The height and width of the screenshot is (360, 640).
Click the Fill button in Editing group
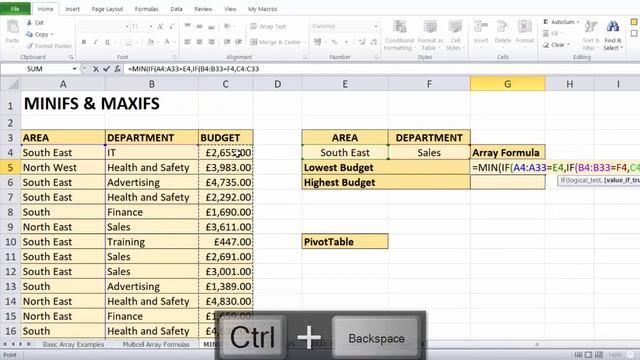coord(552,33)
